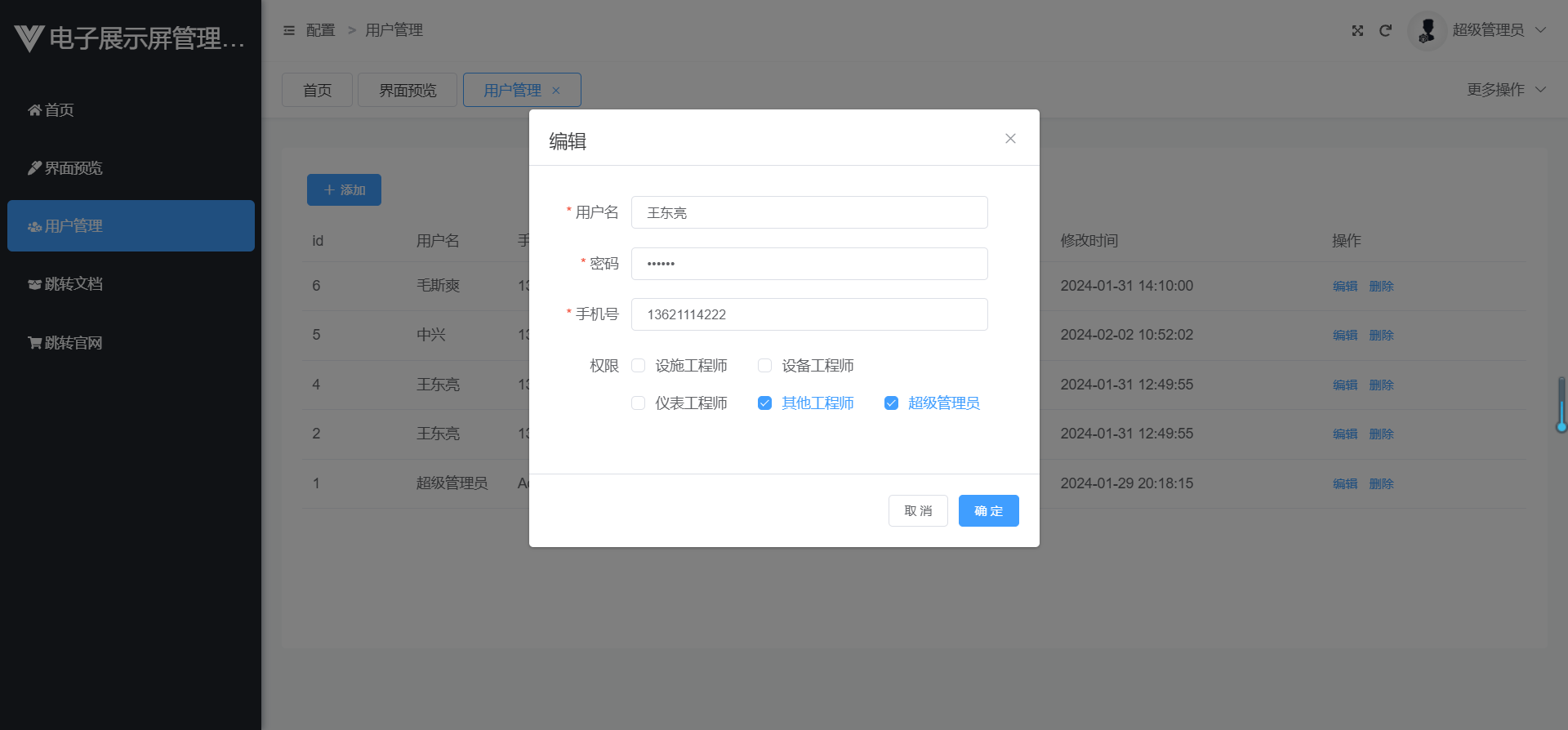The height and width of the screenshot is (730, 1568).
Task: Close the 编辑 dialog with X icon
Action: (1010, 139)
